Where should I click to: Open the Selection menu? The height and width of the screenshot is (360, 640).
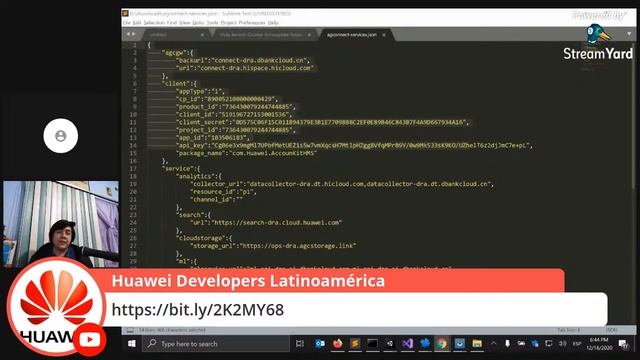pos(154,23)
